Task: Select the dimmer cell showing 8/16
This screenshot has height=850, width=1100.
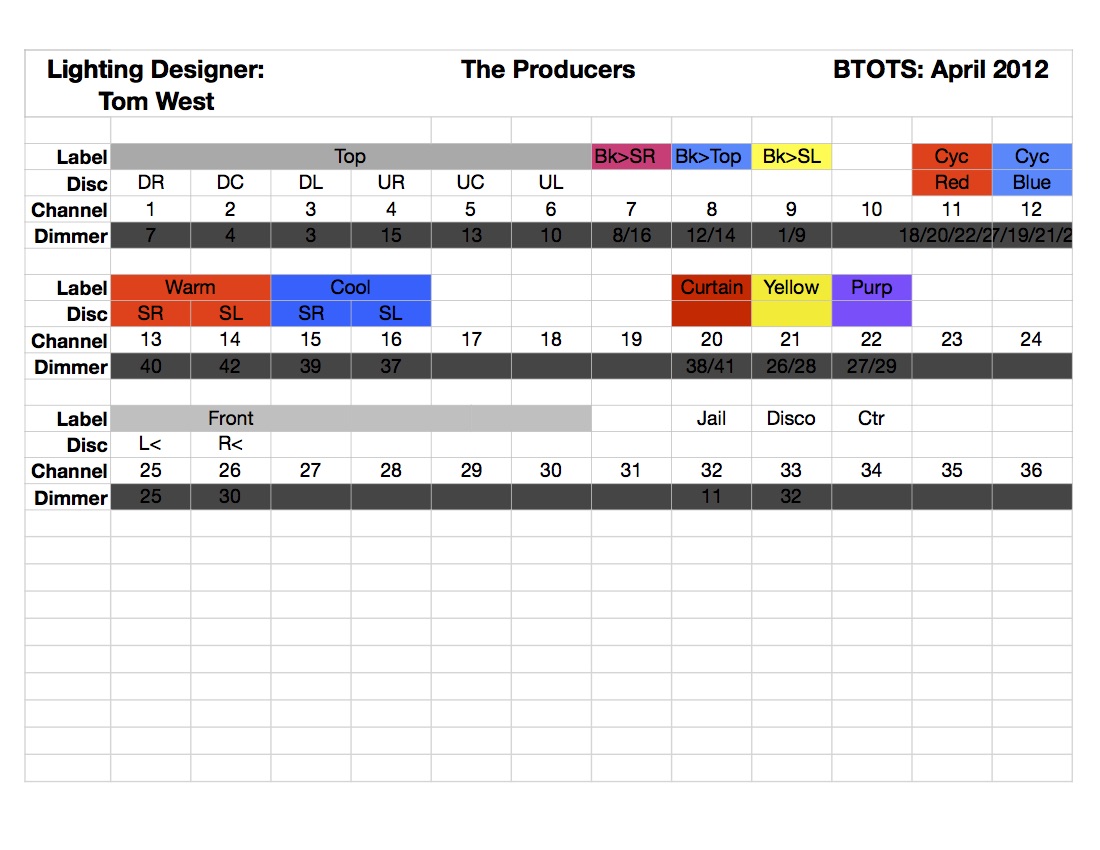Action: click(631, 236)
